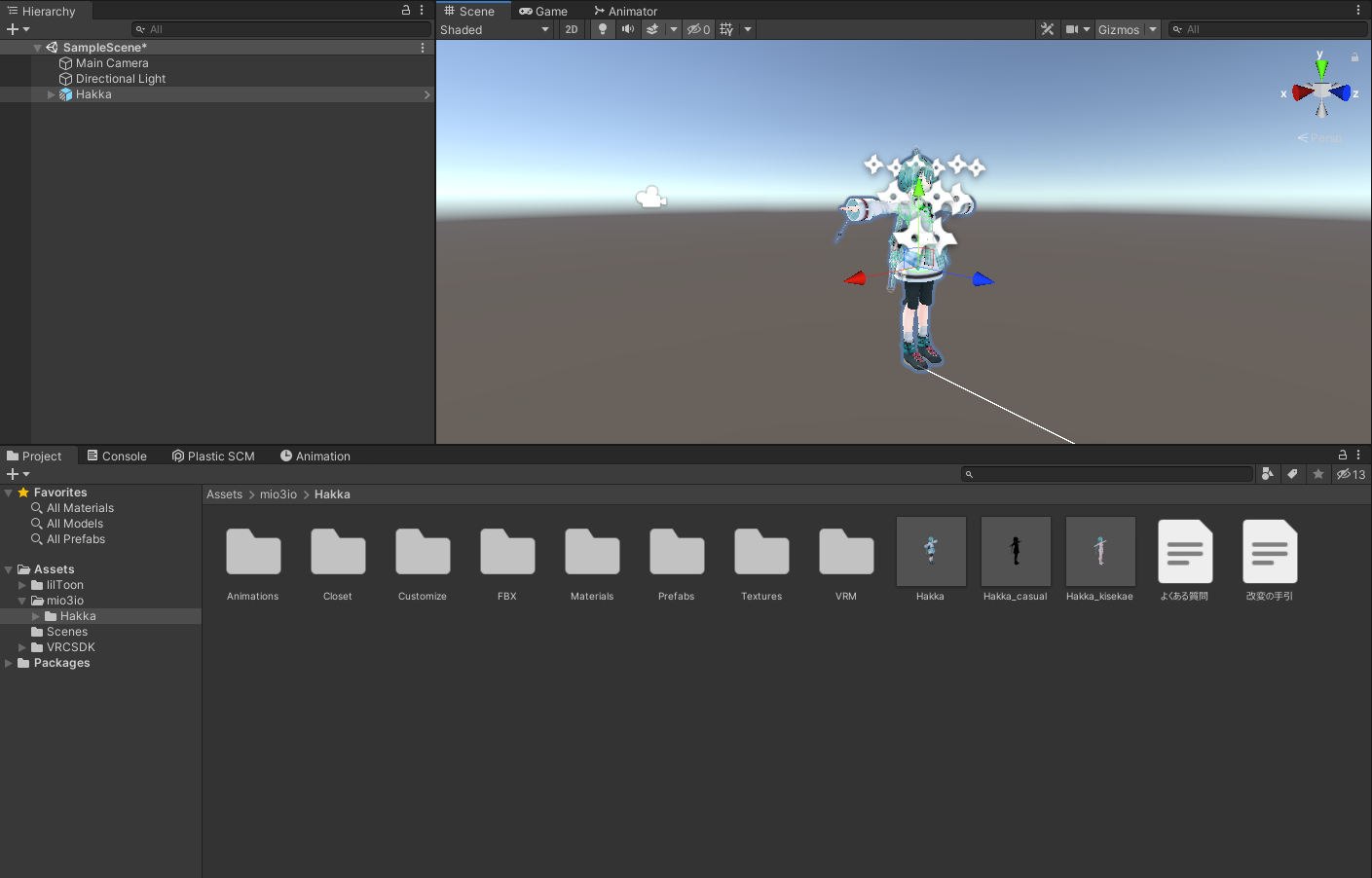Open Search by Label tag icon

tap(1292, 474)
